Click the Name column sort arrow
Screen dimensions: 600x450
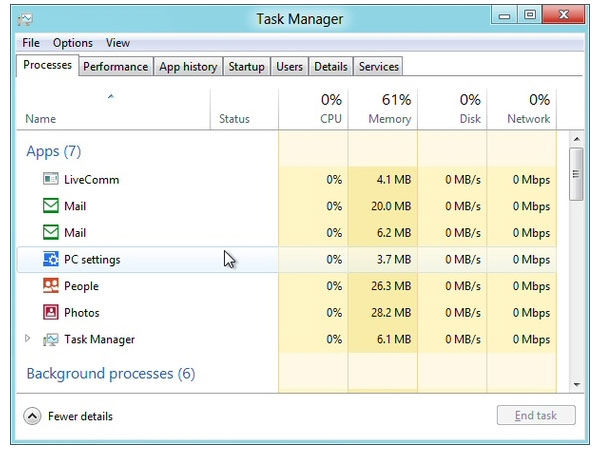click(x=111, y=96)
